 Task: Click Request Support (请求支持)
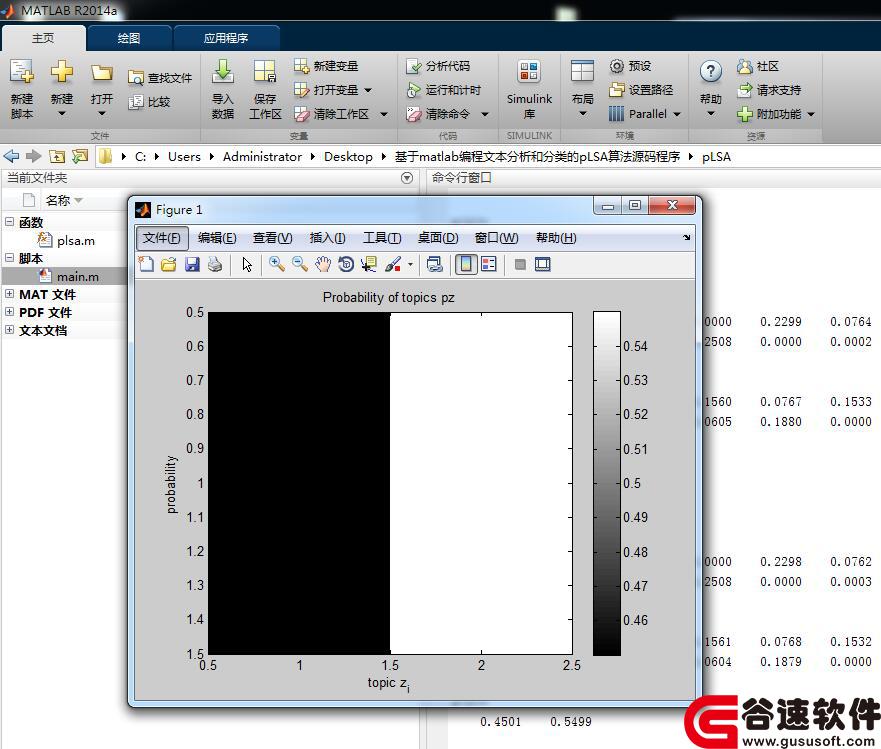tap(769, 90)
